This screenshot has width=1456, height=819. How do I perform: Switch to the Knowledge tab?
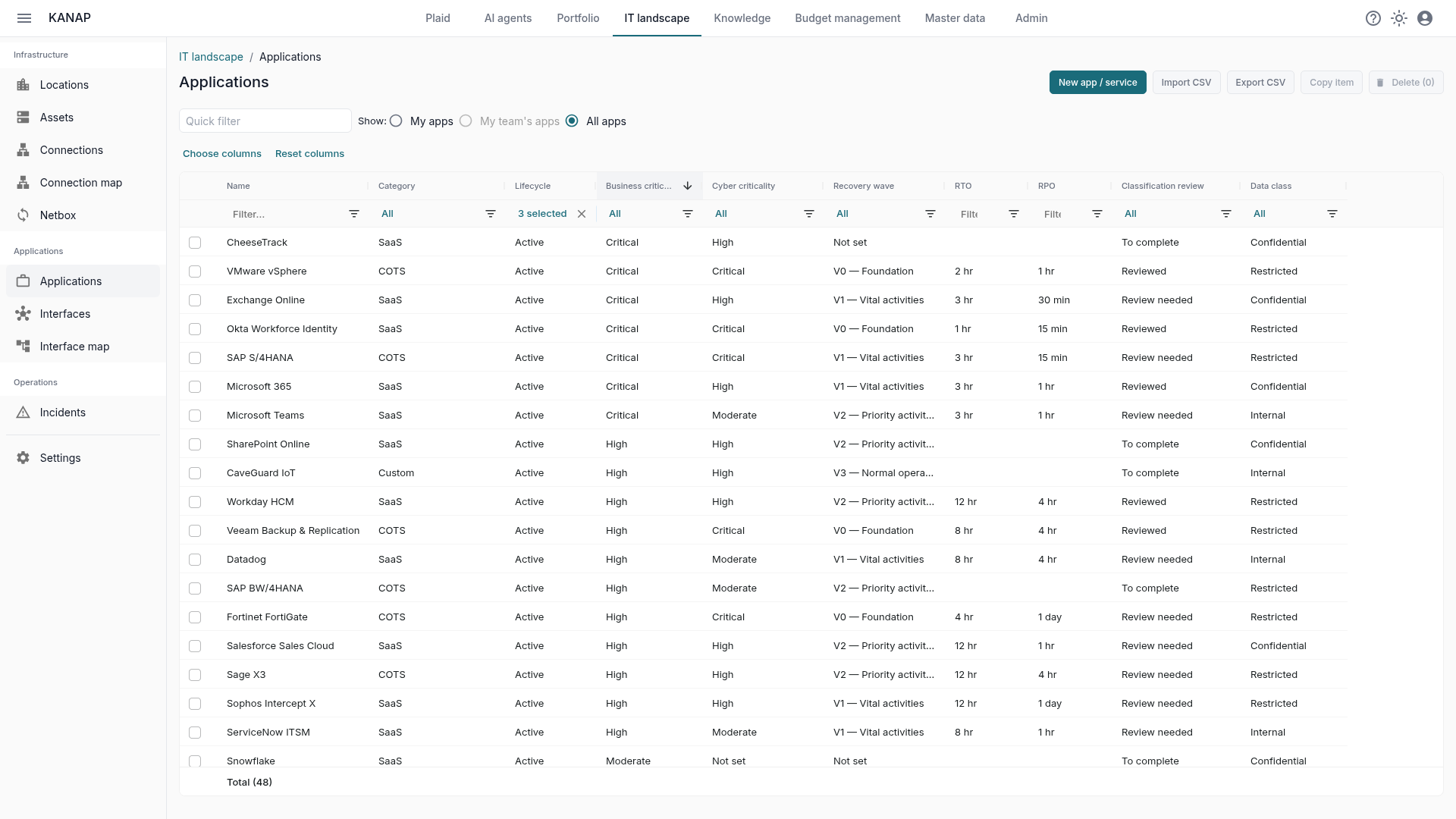(x=742, y=18)
